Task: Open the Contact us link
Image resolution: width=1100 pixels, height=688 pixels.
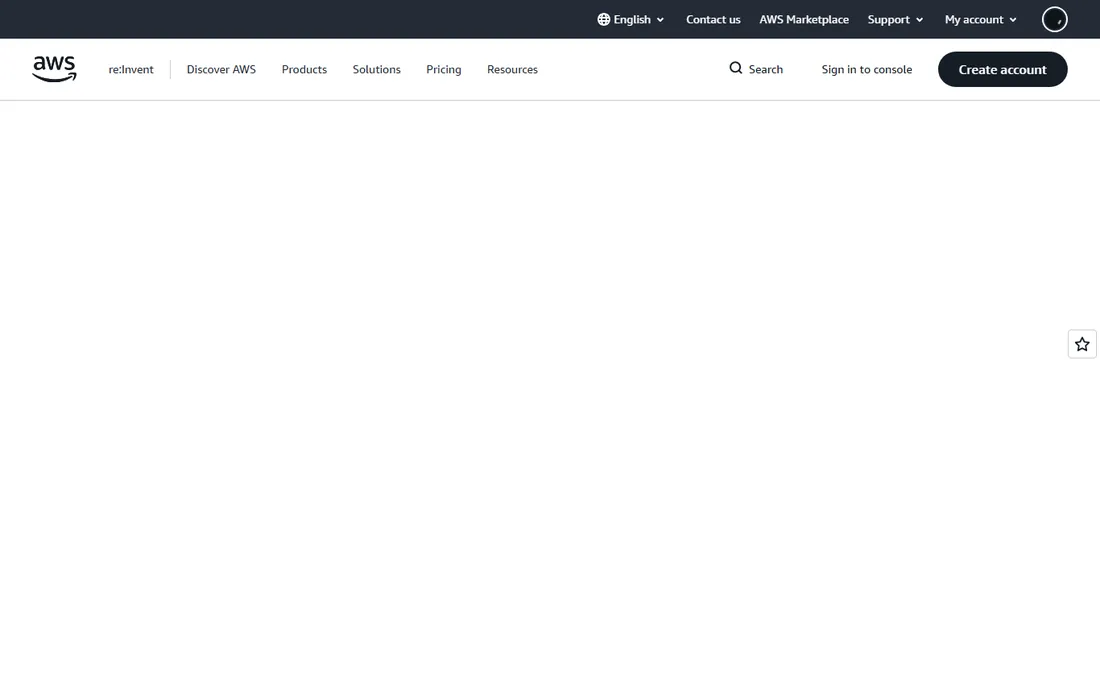Action: pos(713,20)
